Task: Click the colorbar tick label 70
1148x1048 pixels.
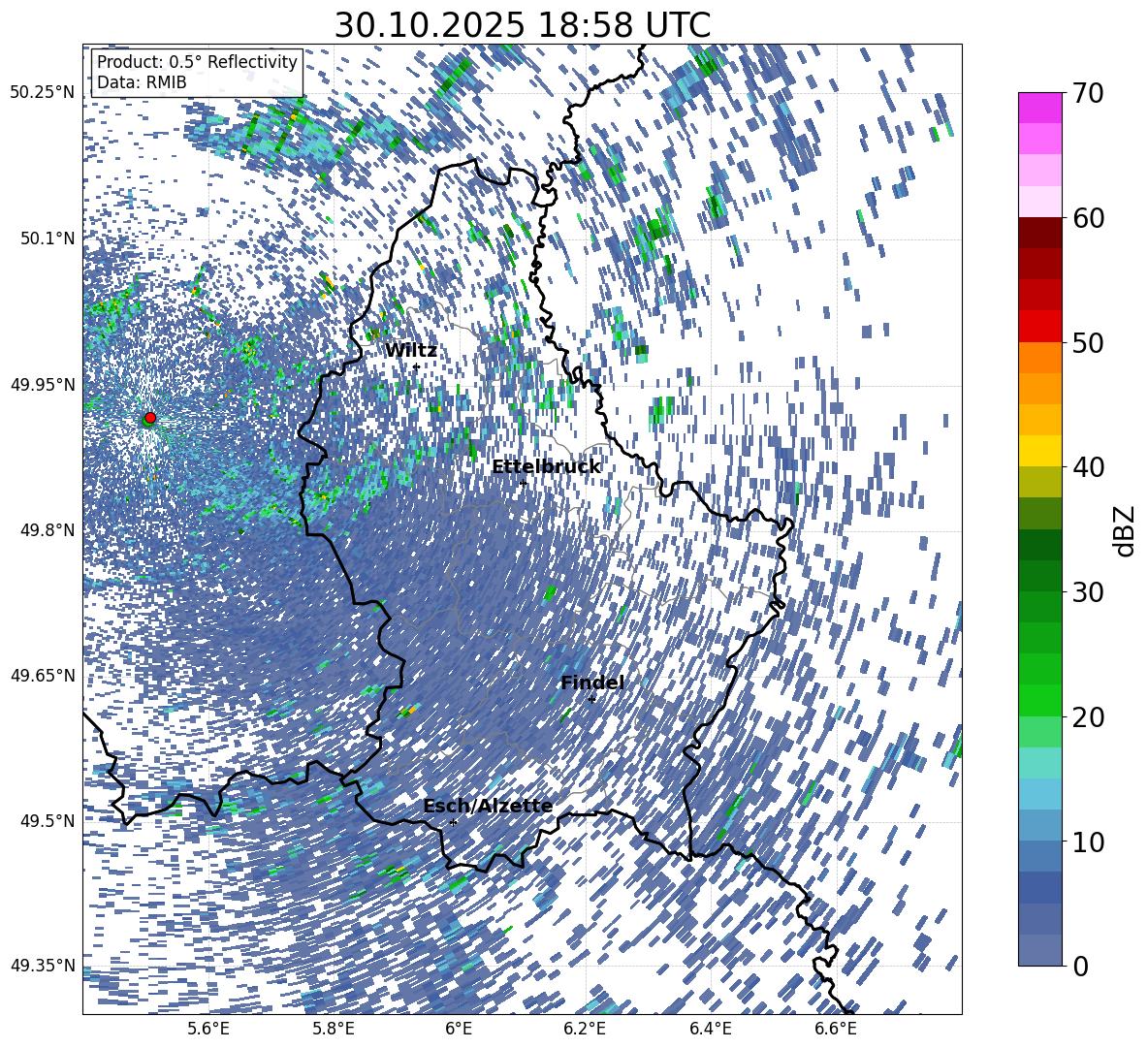Action: [1089, 93]
